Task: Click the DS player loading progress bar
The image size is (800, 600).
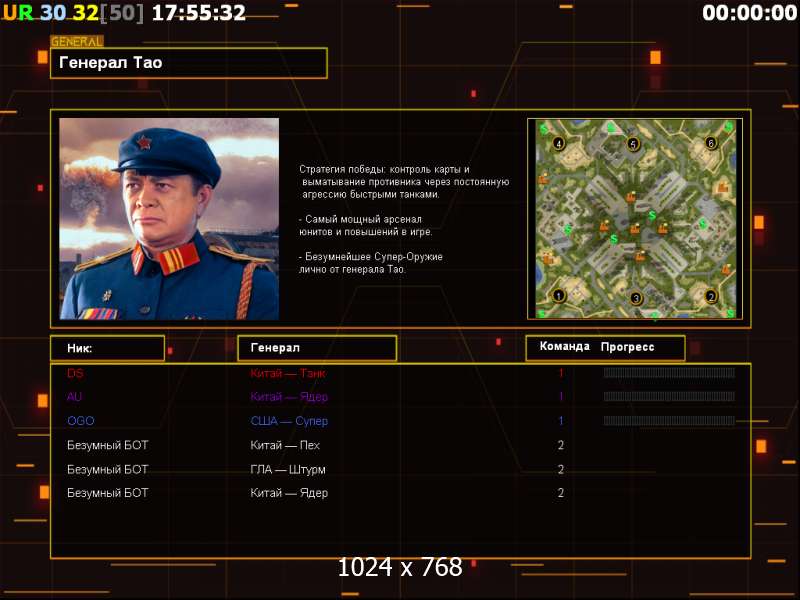Action: (x=669, y=373)
